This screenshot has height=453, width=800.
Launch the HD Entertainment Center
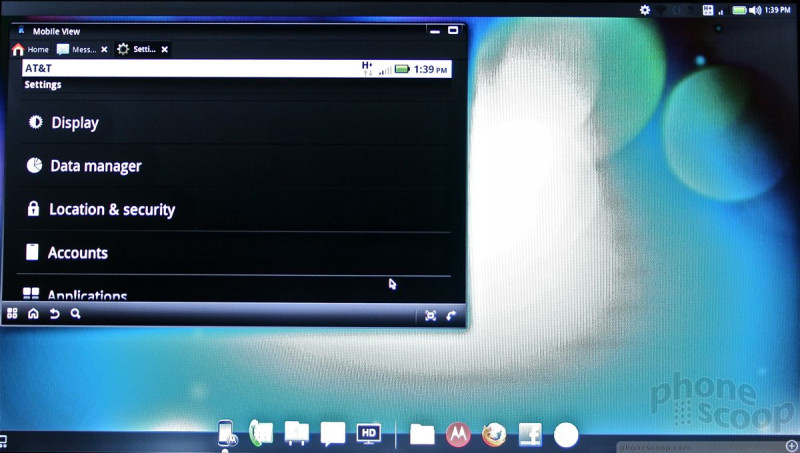368,434
